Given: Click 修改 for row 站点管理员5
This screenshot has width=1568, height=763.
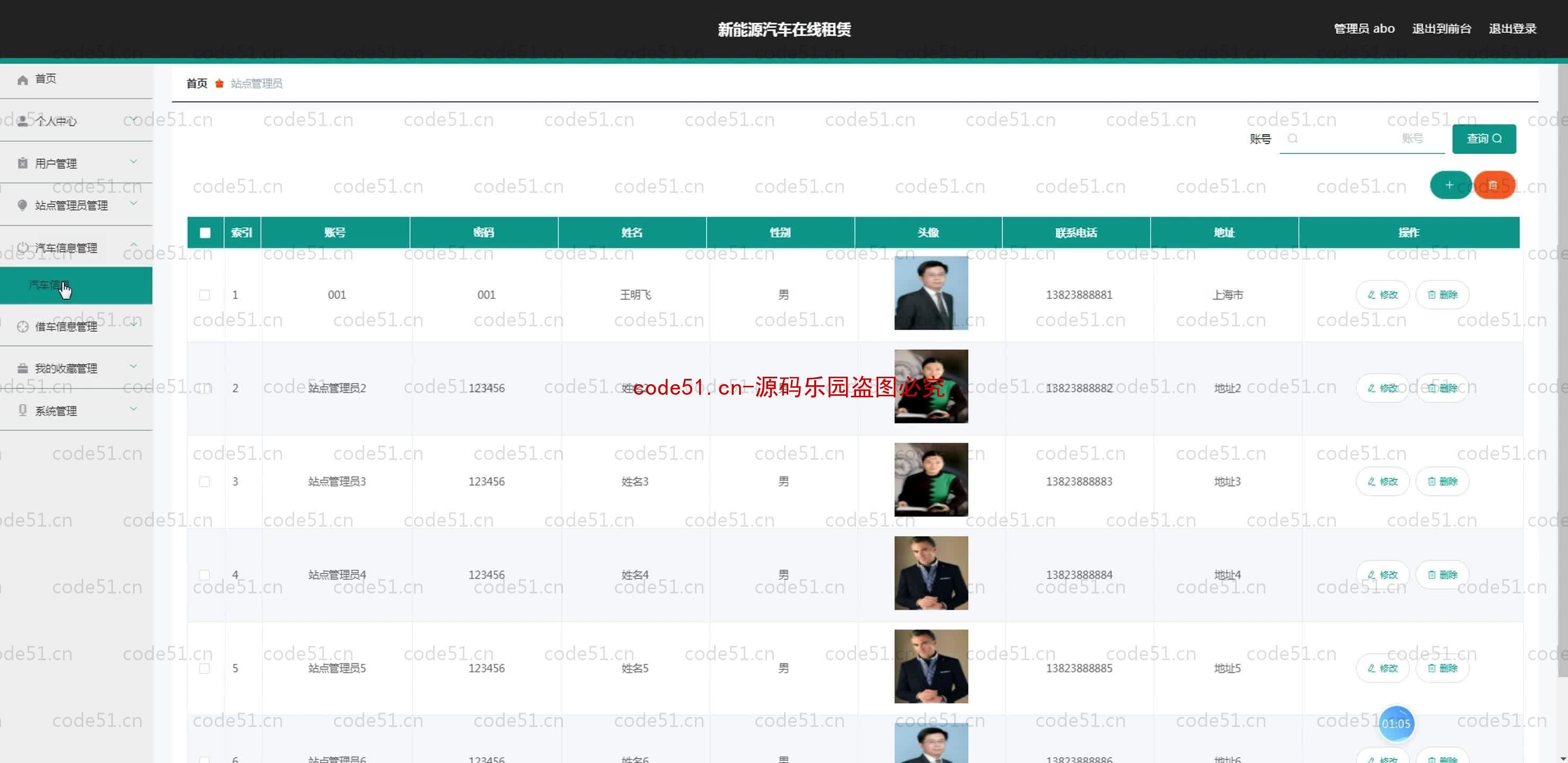Looking at the screenshot, I should [1382, 668].
